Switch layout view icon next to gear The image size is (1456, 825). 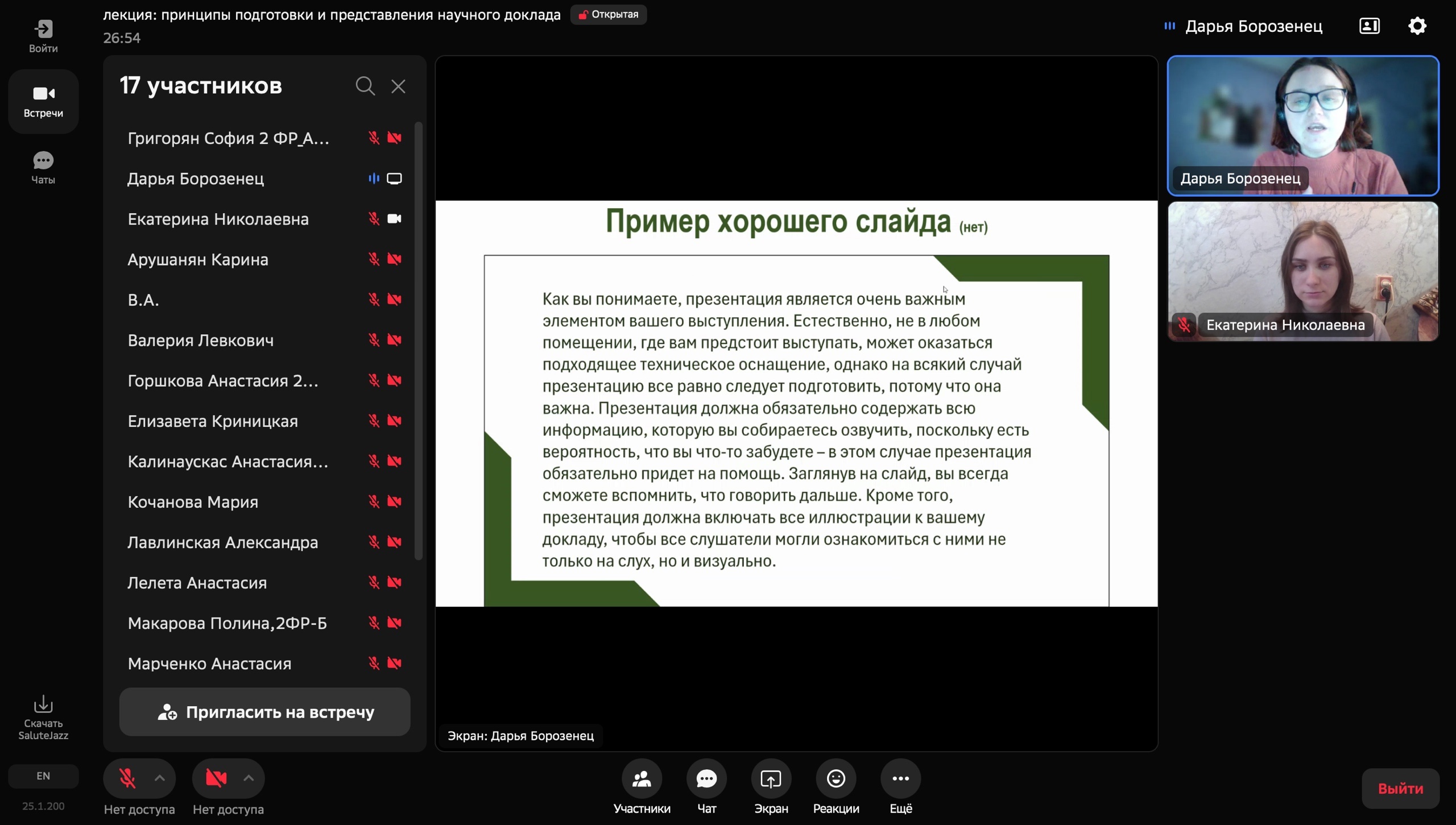(1369, 26)
